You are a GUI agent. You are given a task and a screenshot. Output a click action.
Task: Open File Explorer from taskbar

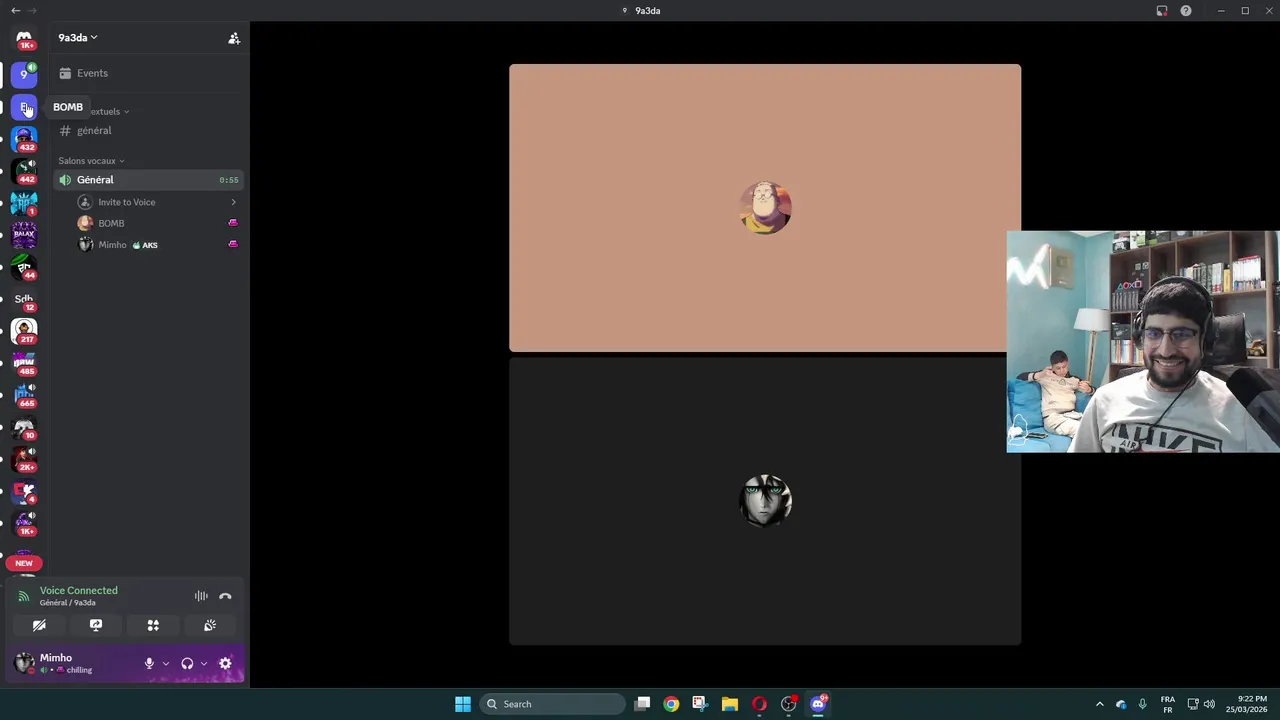(x=730, y=704)
